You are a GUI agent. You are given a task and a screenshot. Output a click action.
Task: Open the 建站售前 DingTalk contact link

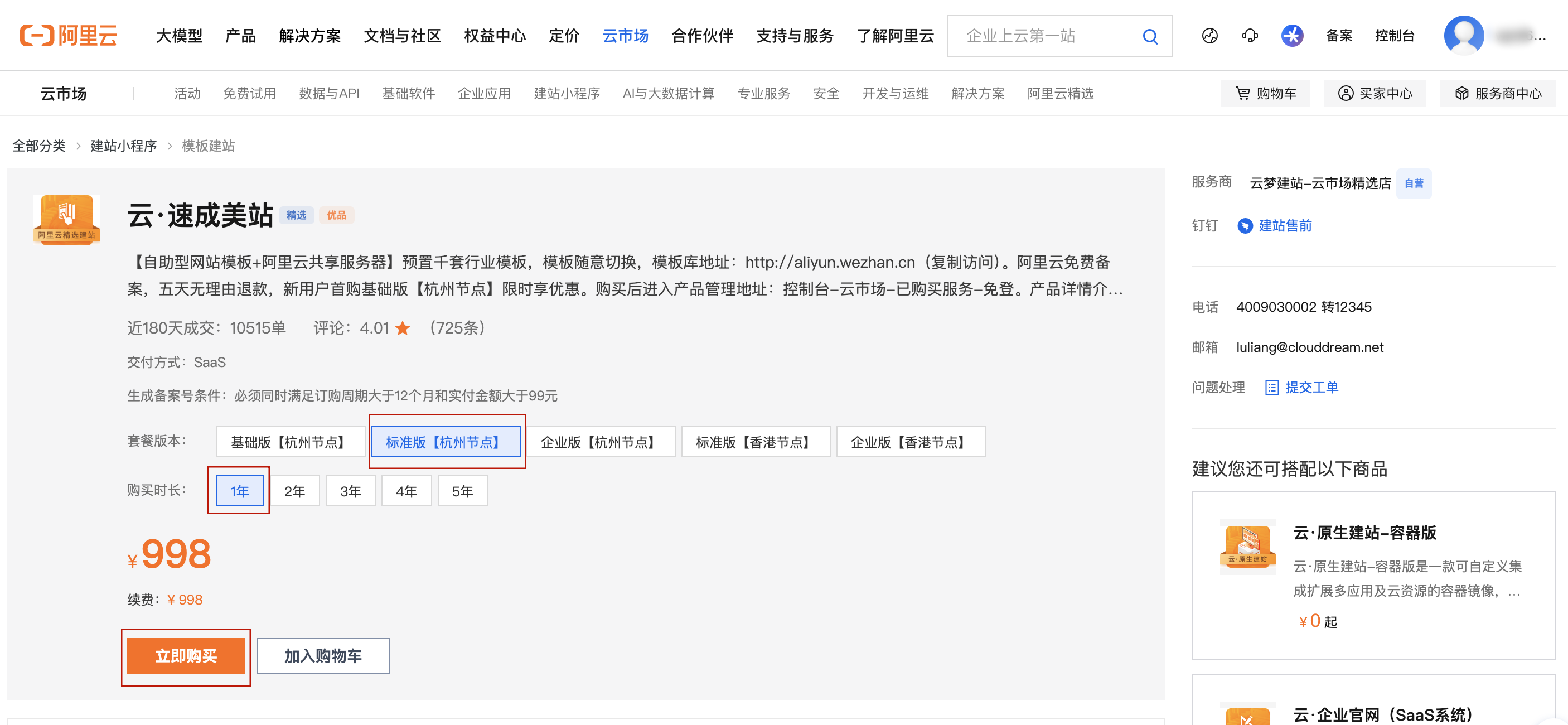[x=1285, y=226]
